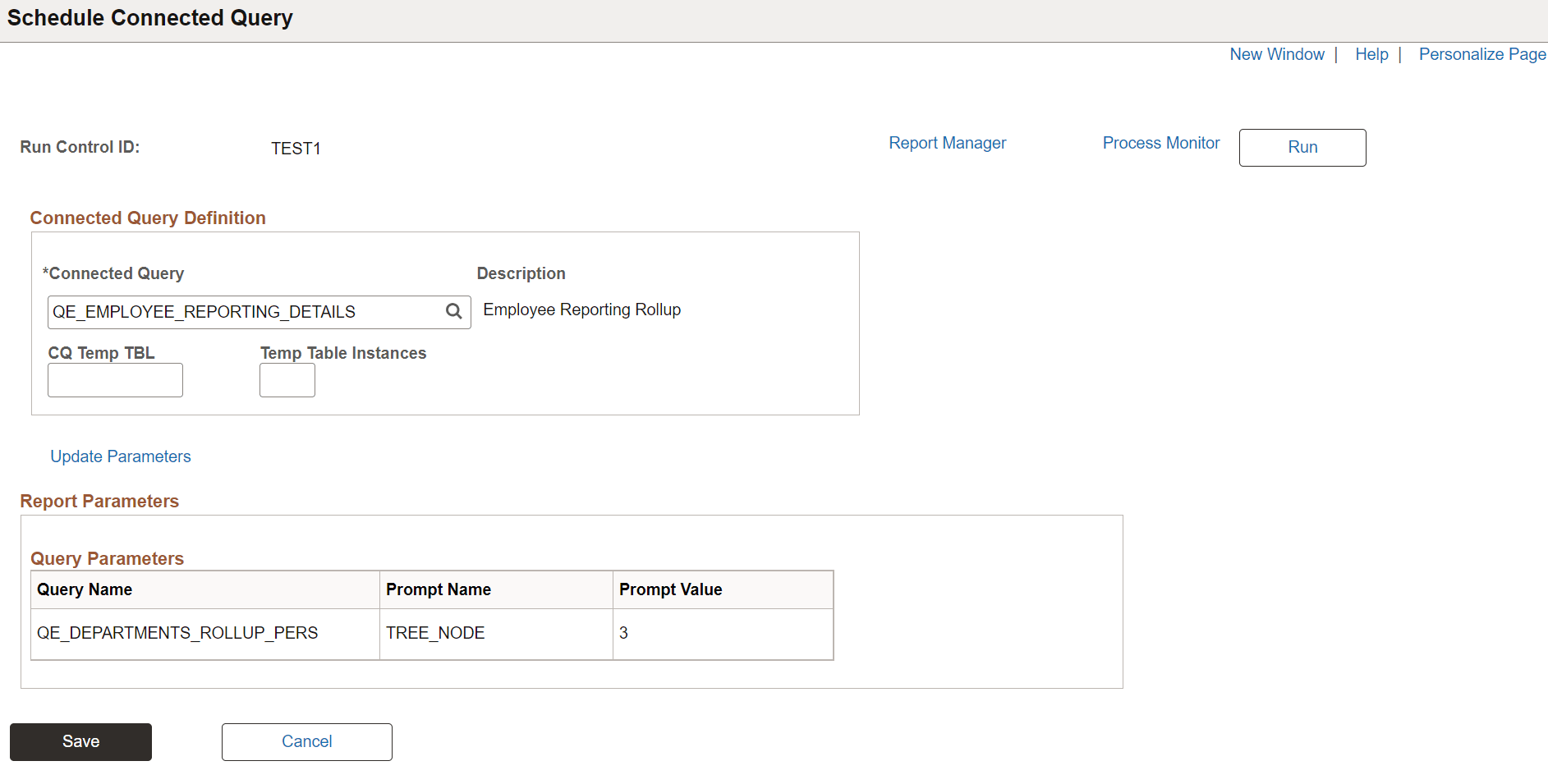
Task: Click the Temp Table Instances field
Action: pyautogui.click(x=287, y=379)
